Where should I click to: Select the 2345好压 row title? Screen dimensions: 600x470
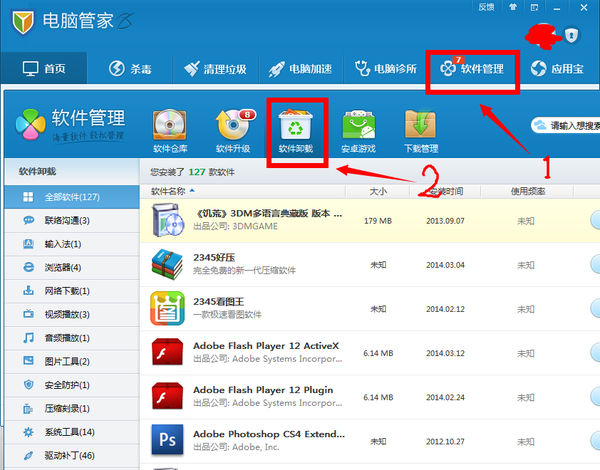[x=214, y=258]
